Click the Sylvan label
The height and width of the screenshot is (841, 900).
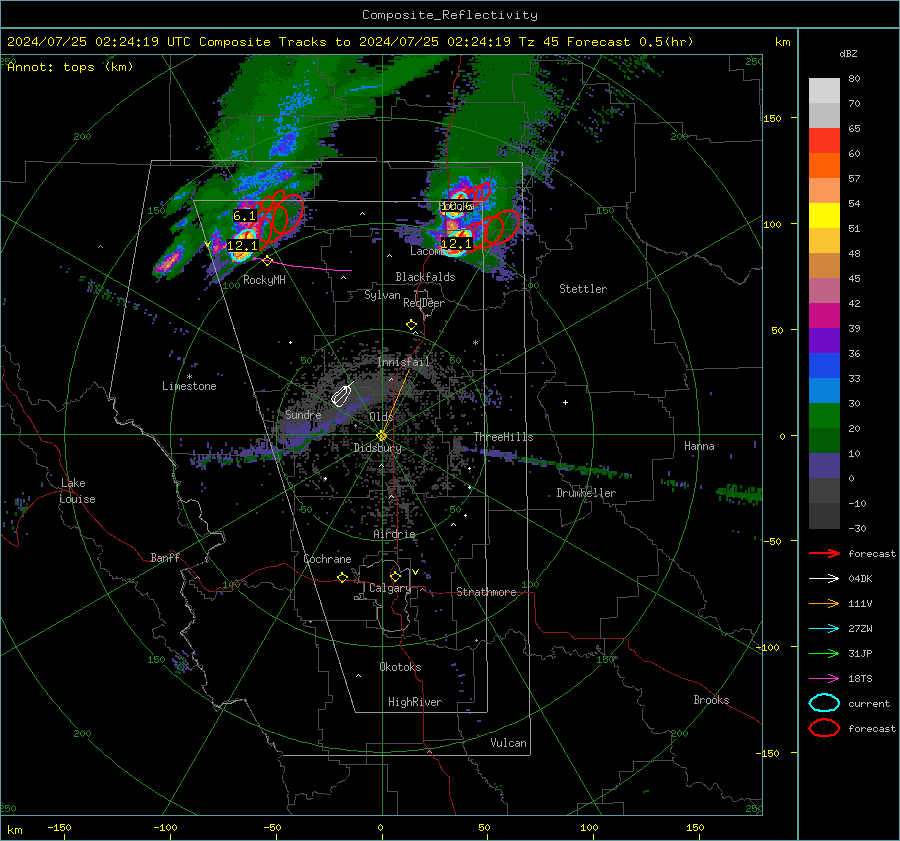382,295
